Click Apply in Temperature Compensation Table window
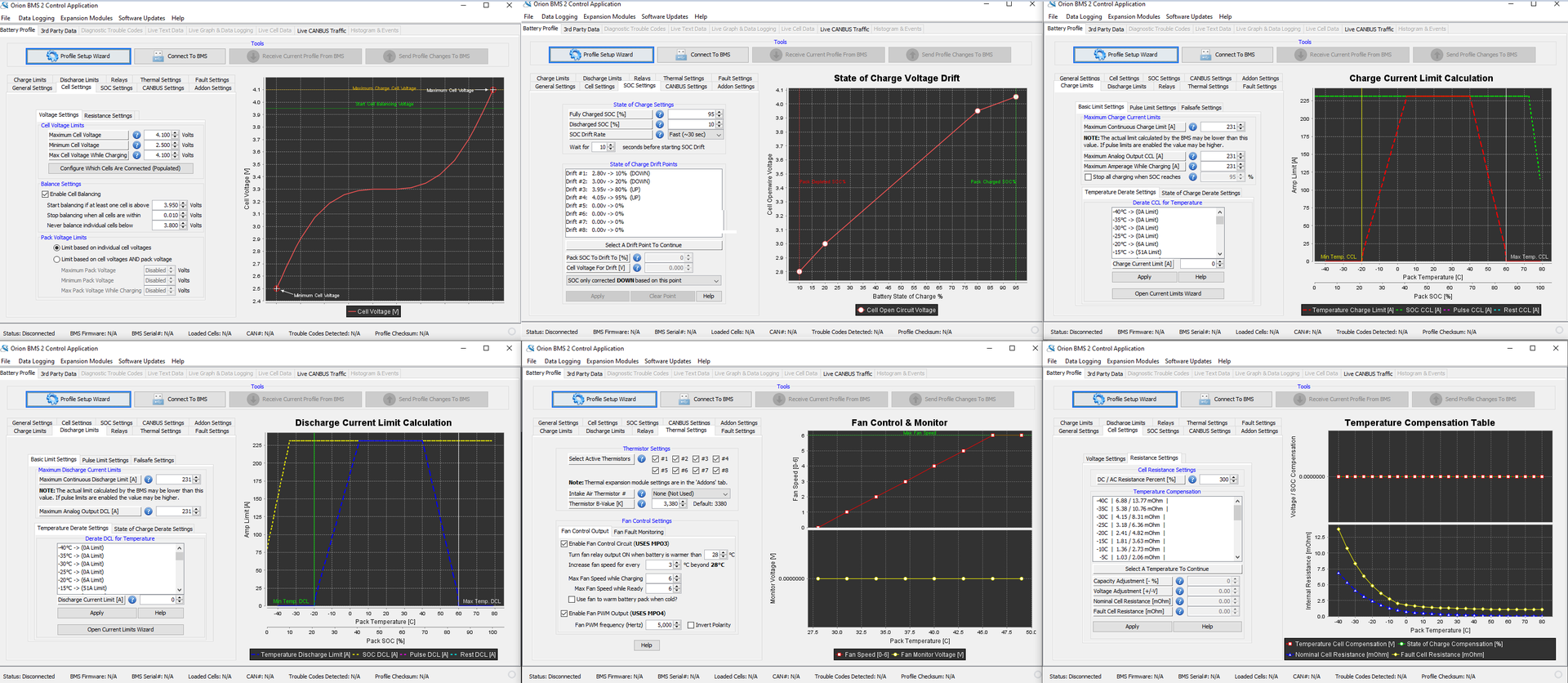Screen dimensions: 1568x683 point(1131,627)
